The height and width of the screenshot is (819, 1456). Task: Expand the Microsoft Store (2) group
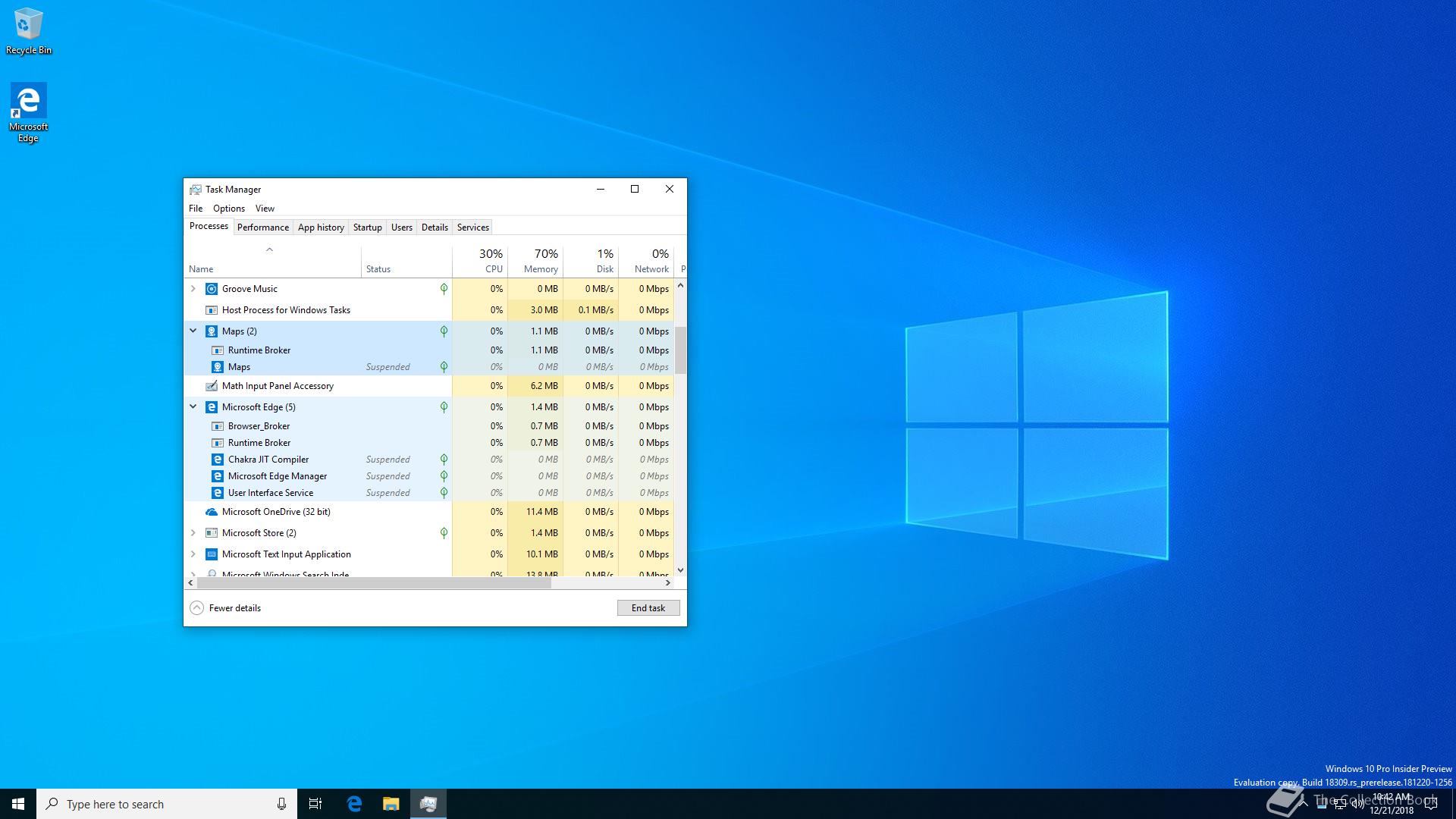pyautogui.click(x=193, y=533)
